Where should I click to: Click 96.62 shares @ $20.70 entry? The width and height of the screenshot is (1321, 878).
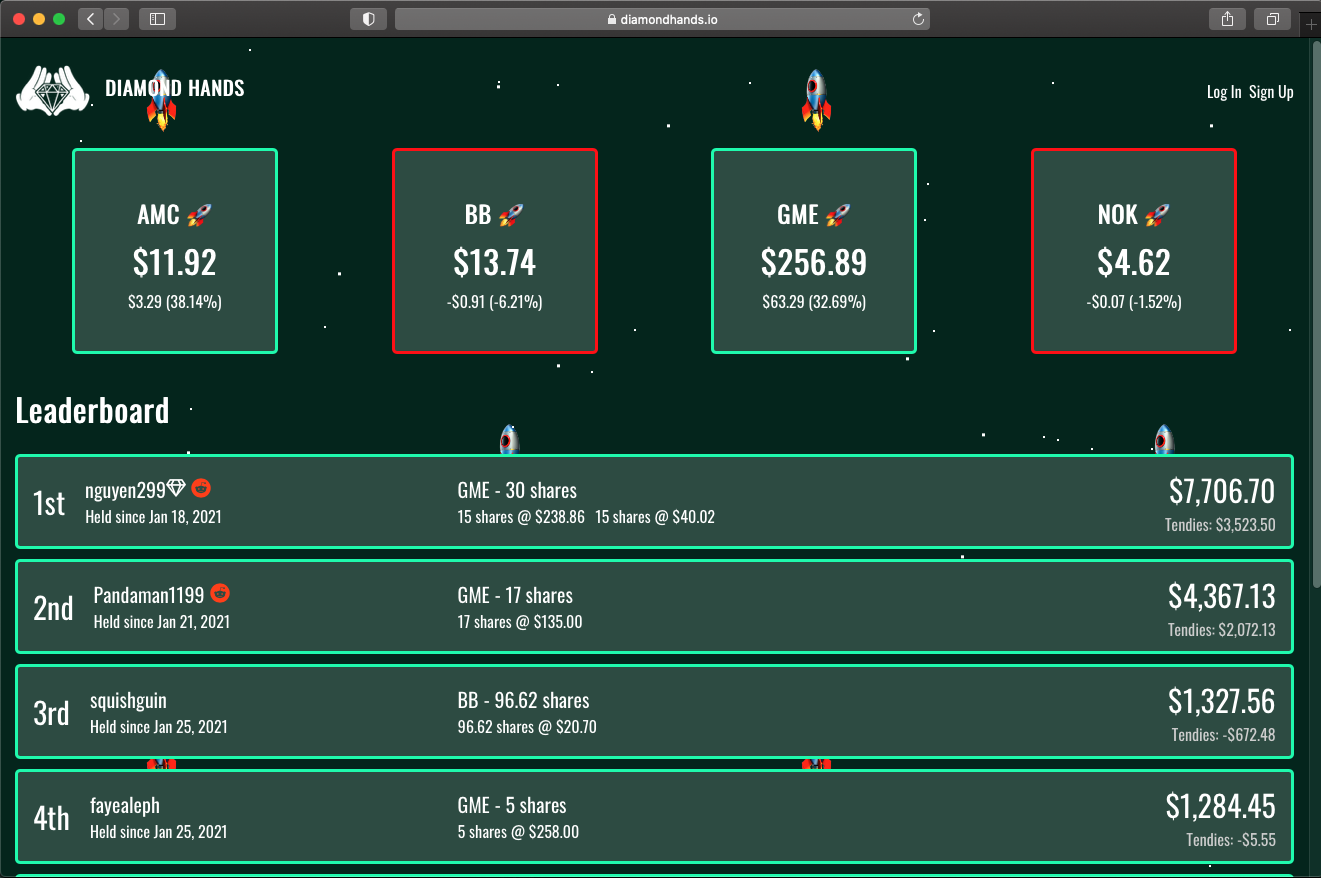(527, 727)
